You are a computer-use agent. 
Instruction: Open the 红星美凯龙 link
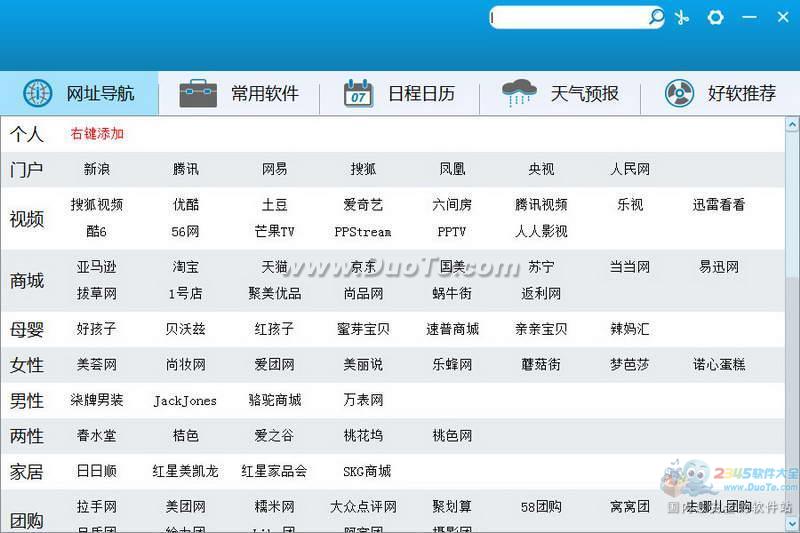point(185,471)
